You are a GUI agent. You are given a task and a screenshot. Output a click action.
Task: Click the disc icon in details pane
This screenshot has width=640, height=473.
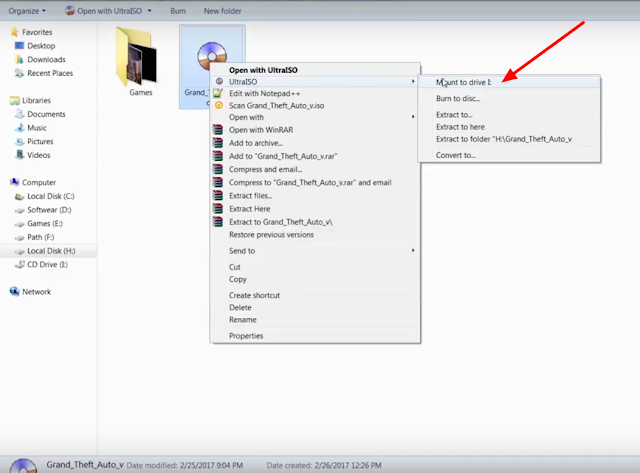23,466
